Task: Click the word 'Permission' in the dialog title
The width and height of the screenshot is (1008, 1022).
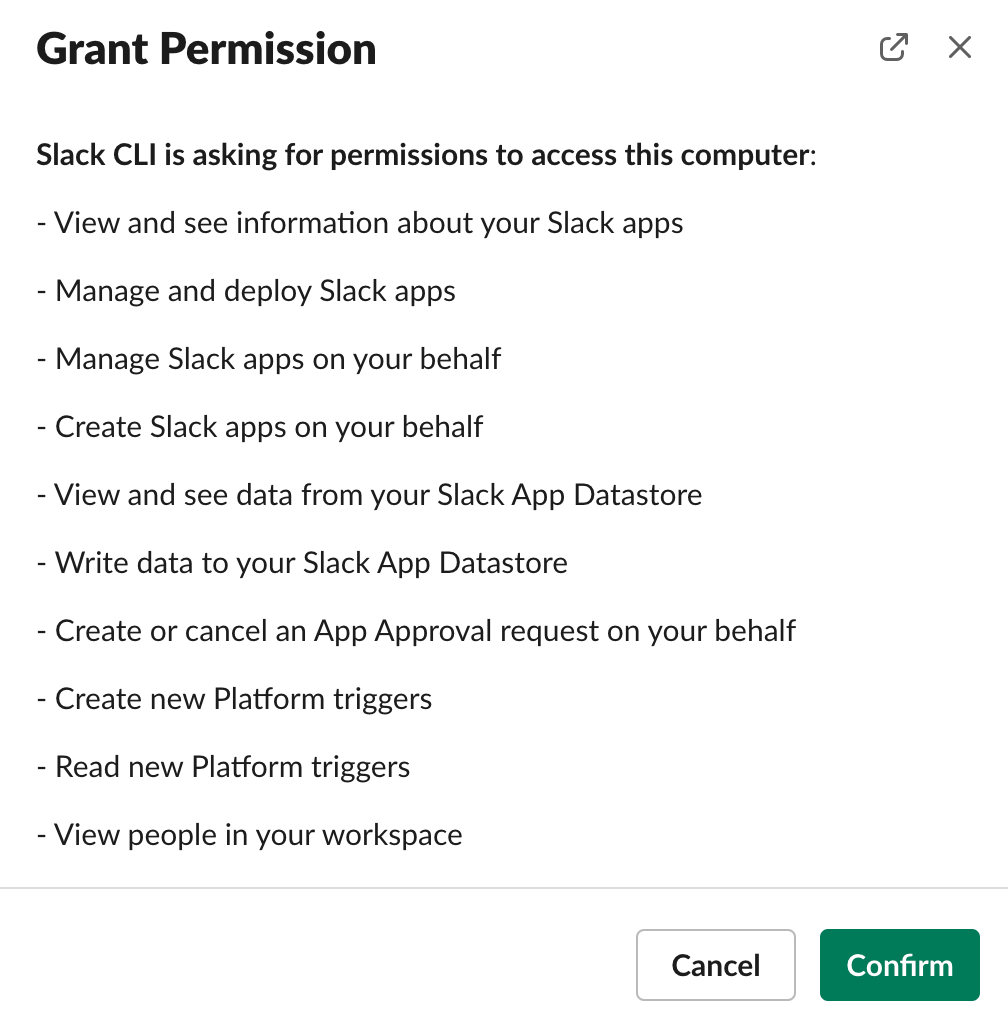Action: (268, 49)
